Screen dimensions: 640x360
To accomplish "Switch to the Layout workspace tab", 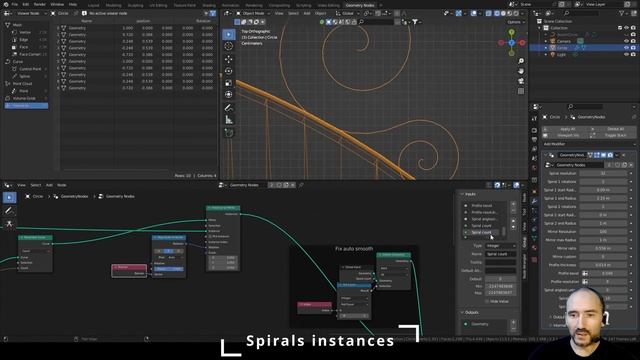I will point(93,5).
